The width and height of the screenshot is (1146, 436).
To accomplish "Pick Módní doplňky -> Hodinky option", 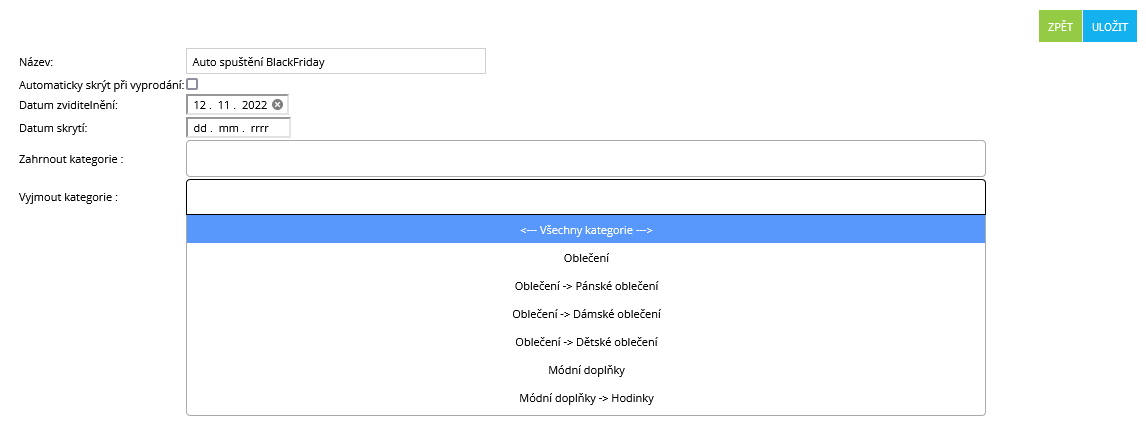I will pyautogui.click(x=586, y=398).
